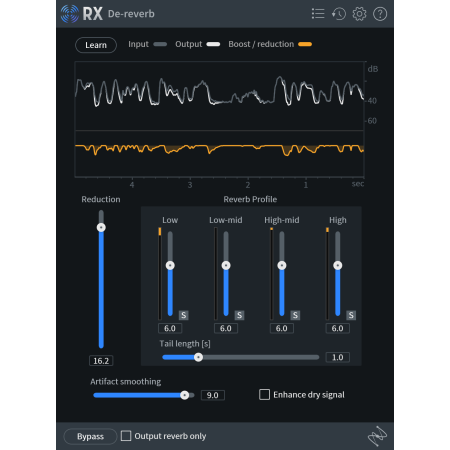Click the Tail length slider handle

[x=198, y=357]
